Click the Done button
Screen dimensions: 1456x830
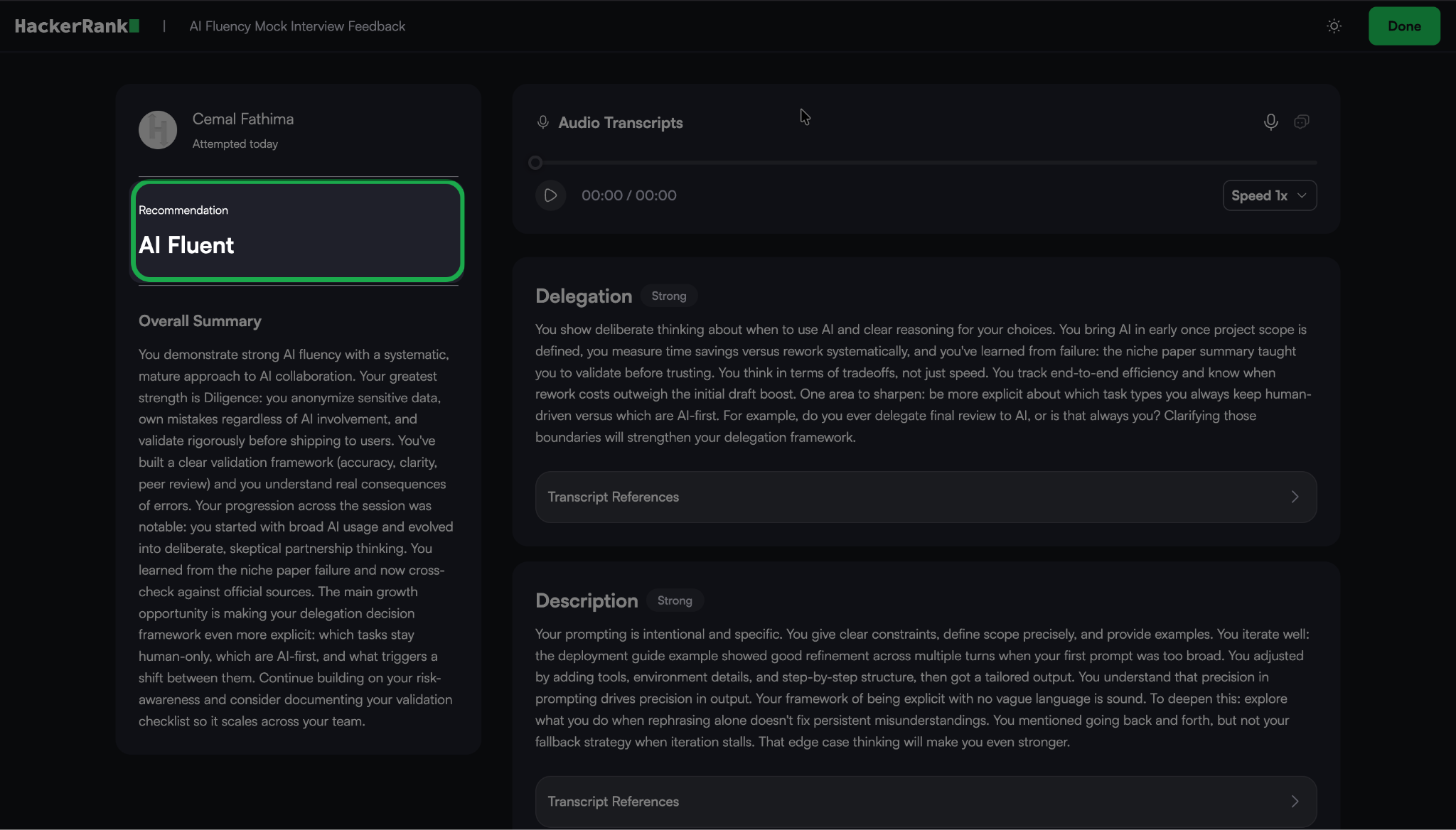click(1403, 26)
